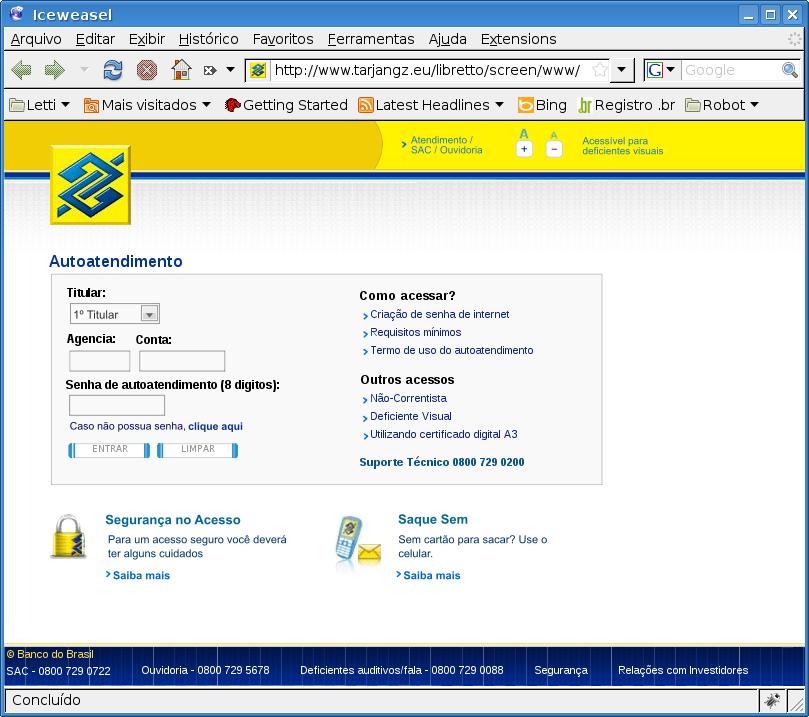Open the Bing bookmark
Screen dimensions: 809x717
tap(542, 105)
